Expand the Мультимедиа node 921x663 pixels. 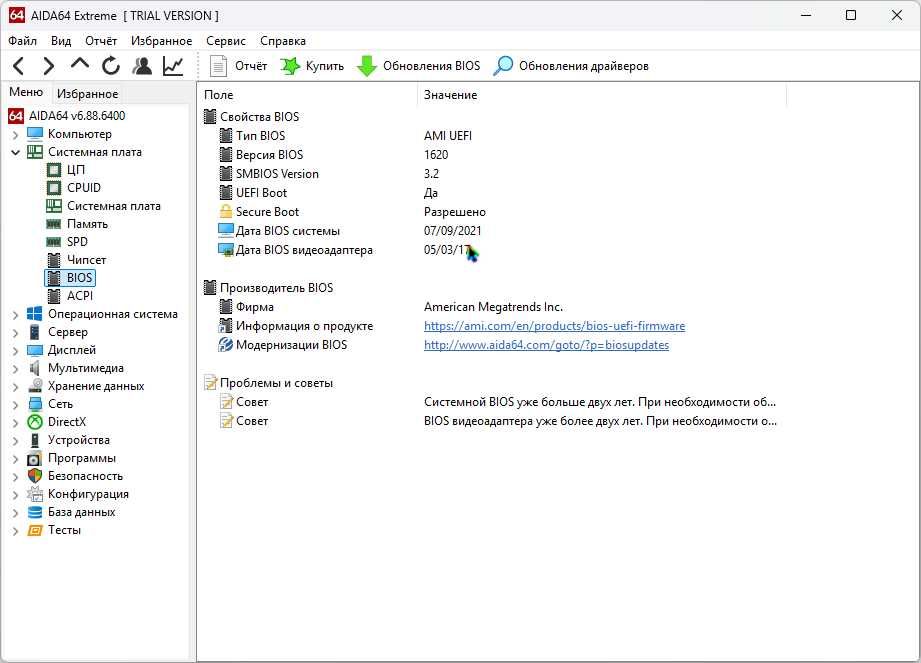click(x=15, y=369)
